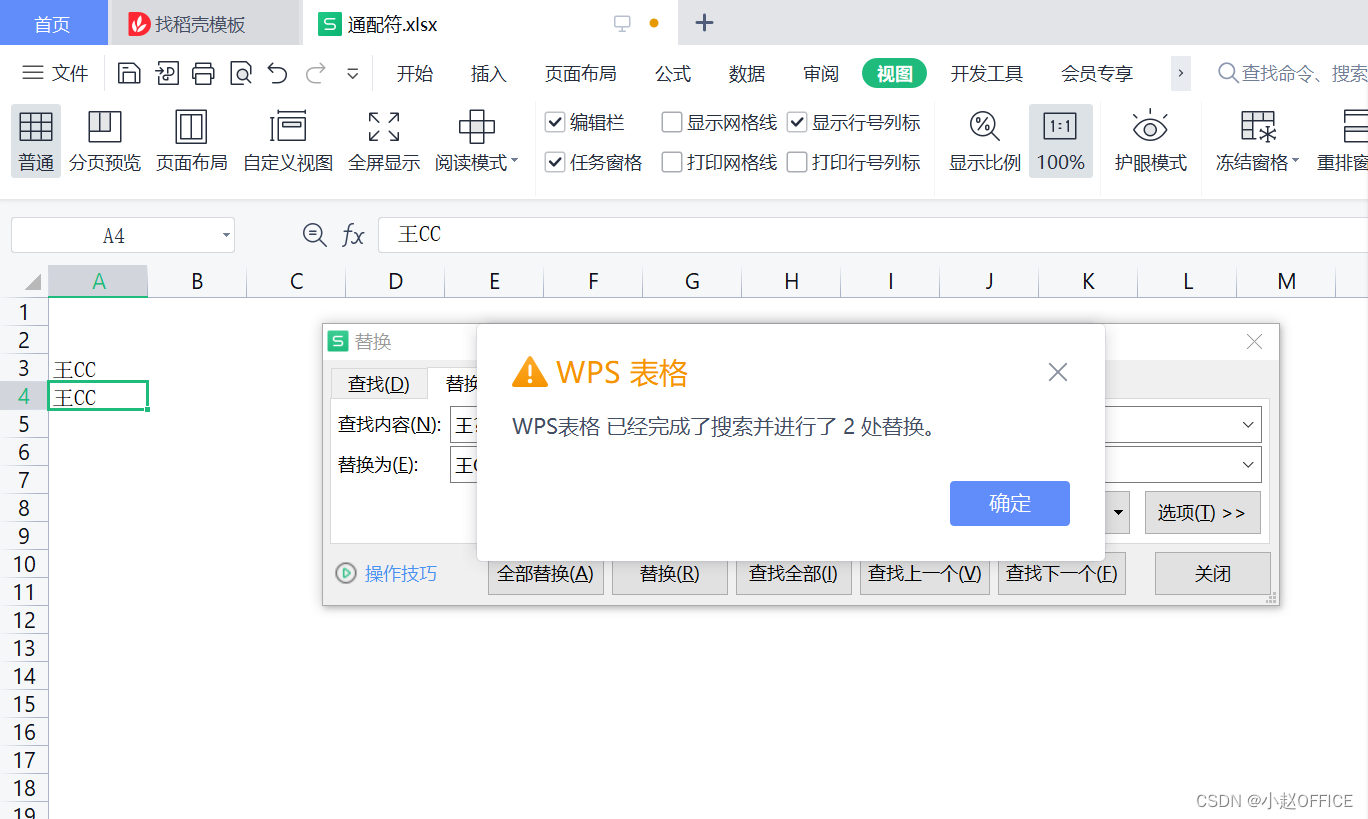Expand ribbon tabs with right chevron
Viewport: 1368px width, 819px height.
click(1181, 73)
